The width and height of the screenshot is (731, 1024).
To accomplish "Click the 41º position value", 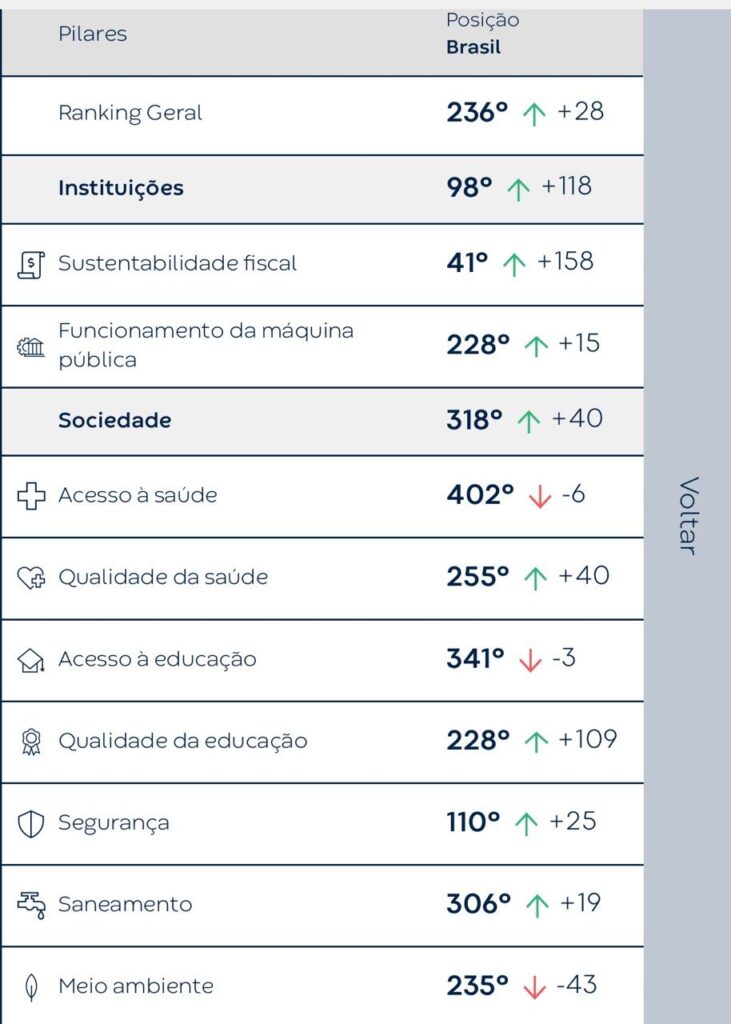I will pos(467,263).
